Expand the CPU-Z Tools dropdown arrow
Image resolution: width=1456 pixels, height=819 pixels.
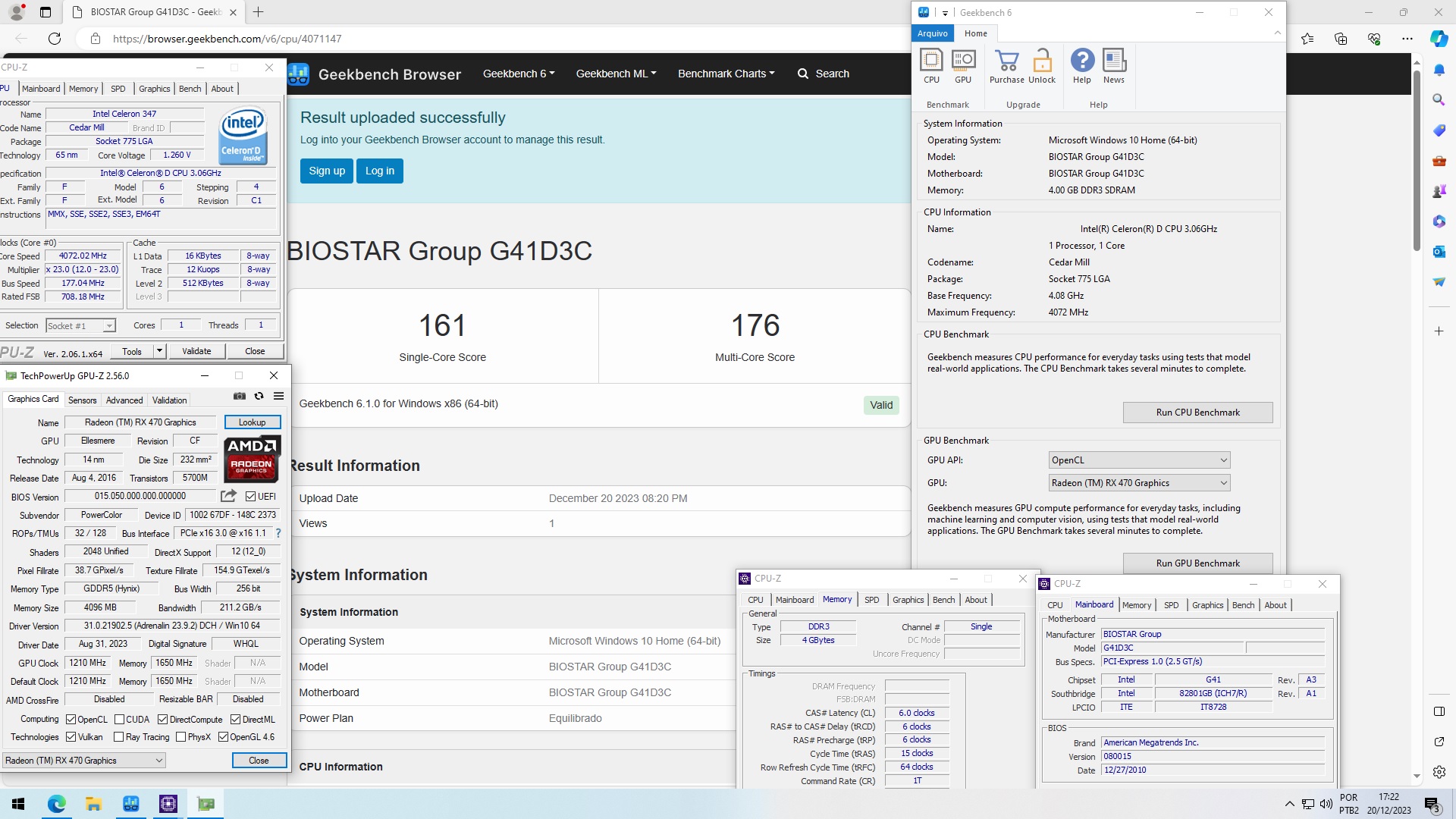[x=159, y=351]
